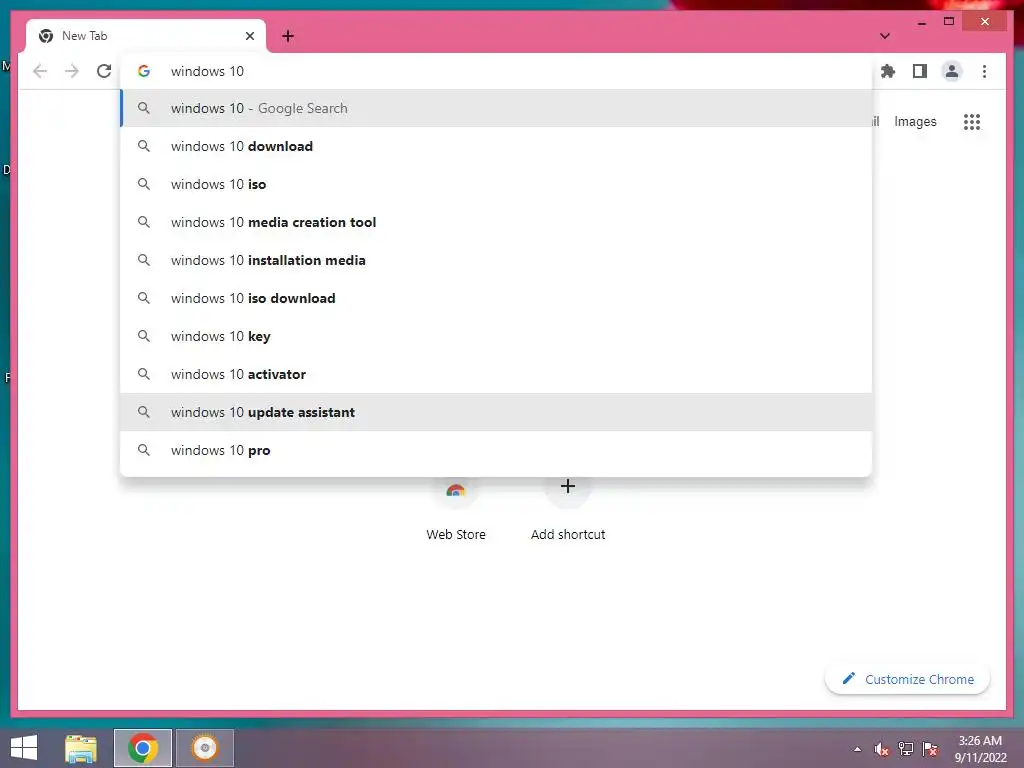Open the Google apps grid
1024x768 pixels.
[x=972, y=121]
